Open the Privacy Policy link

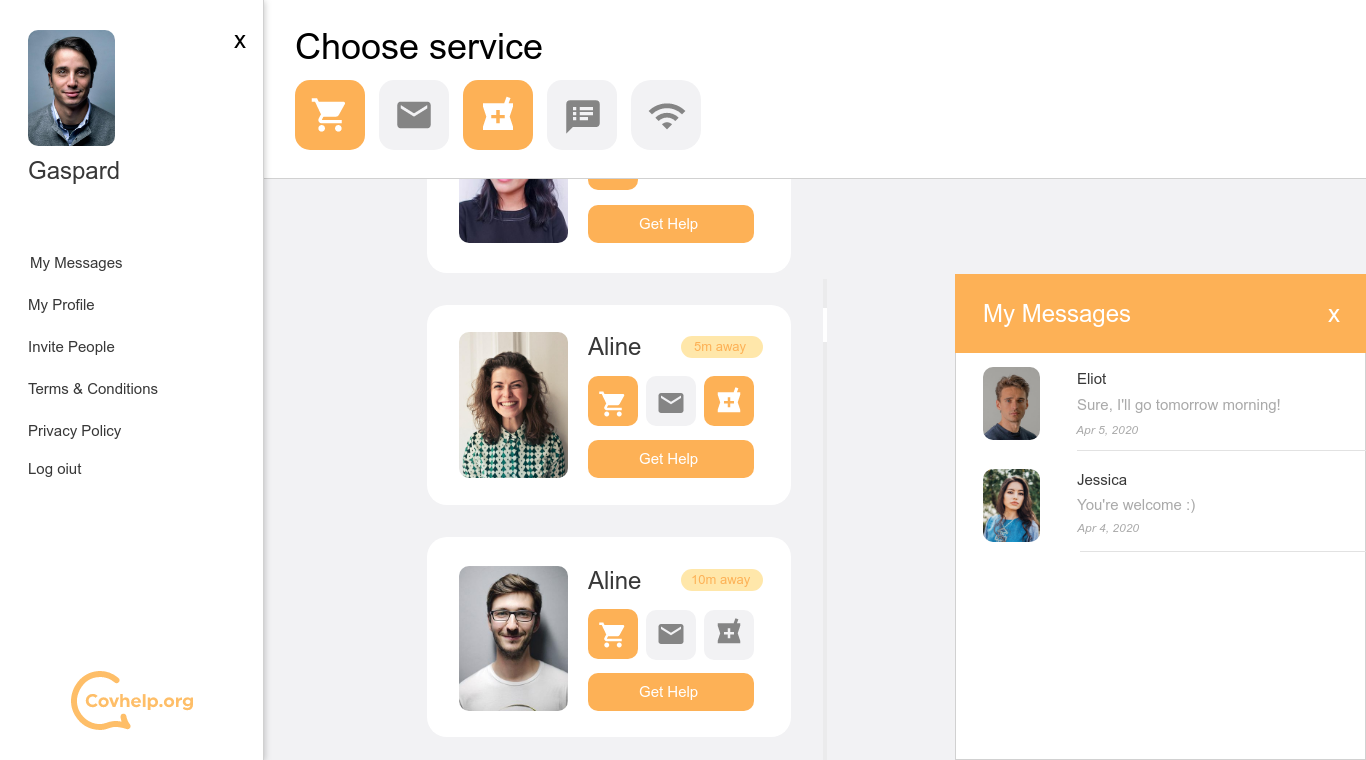tap(74, 431)
